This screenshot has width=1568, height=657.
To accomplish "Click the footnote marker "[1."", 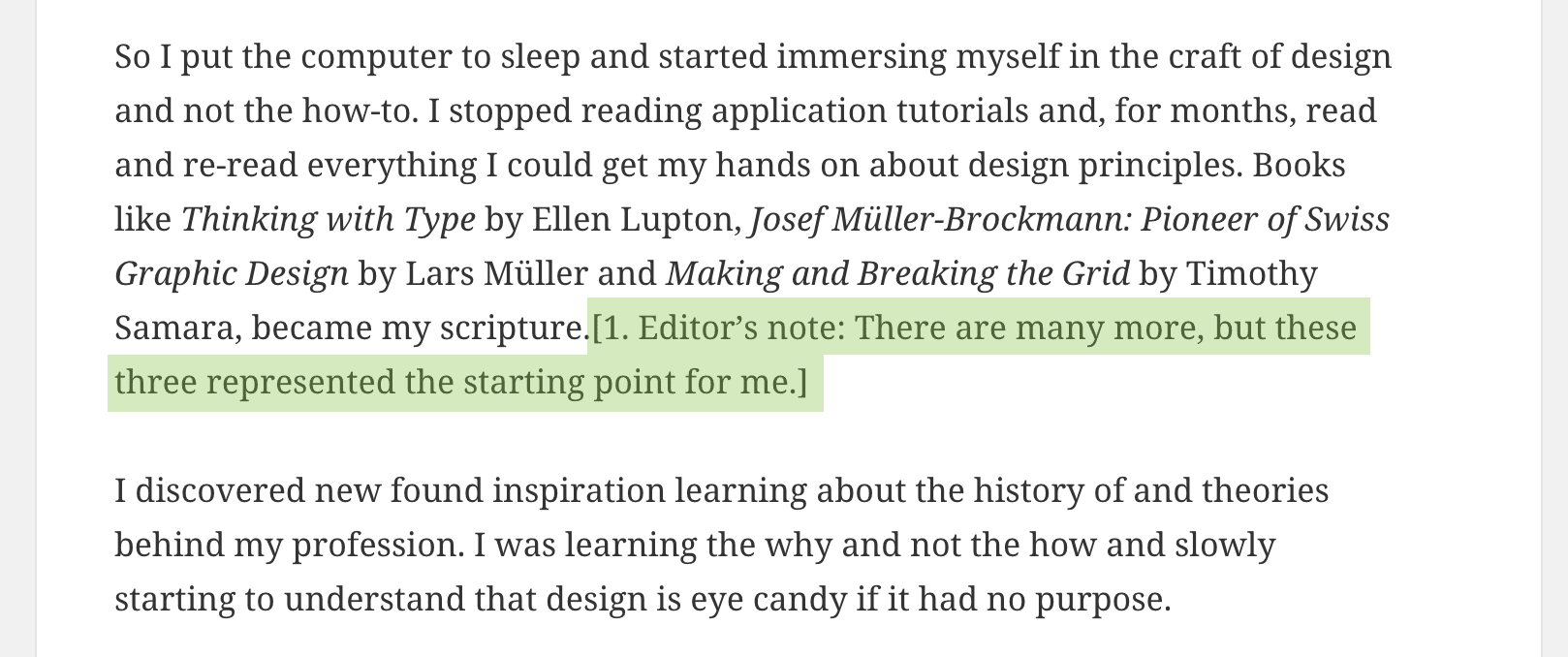I will [x=611, y=328].
